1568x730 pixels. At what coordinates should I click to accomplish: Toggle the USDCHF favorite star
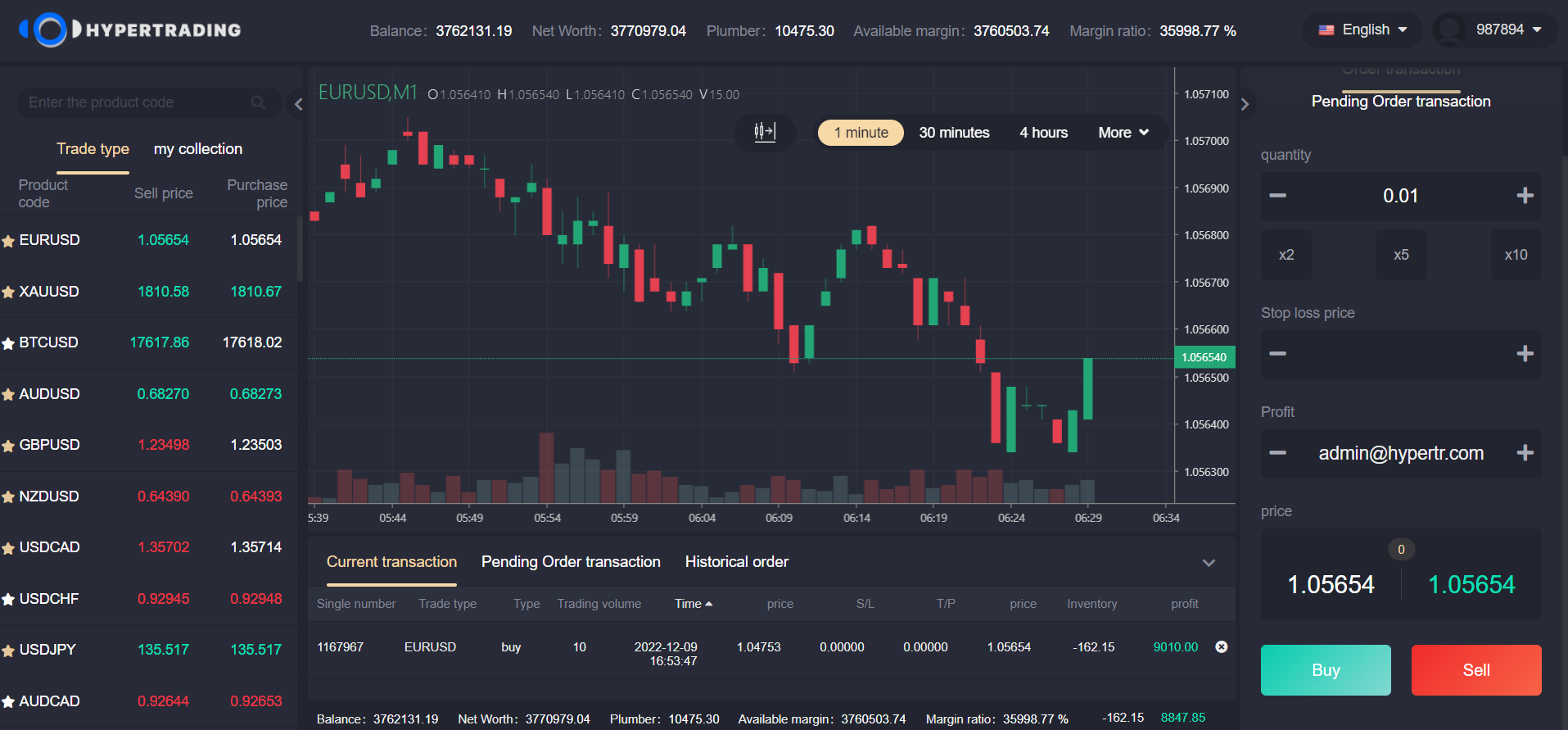pyautogui.click(x=8, y=600)
